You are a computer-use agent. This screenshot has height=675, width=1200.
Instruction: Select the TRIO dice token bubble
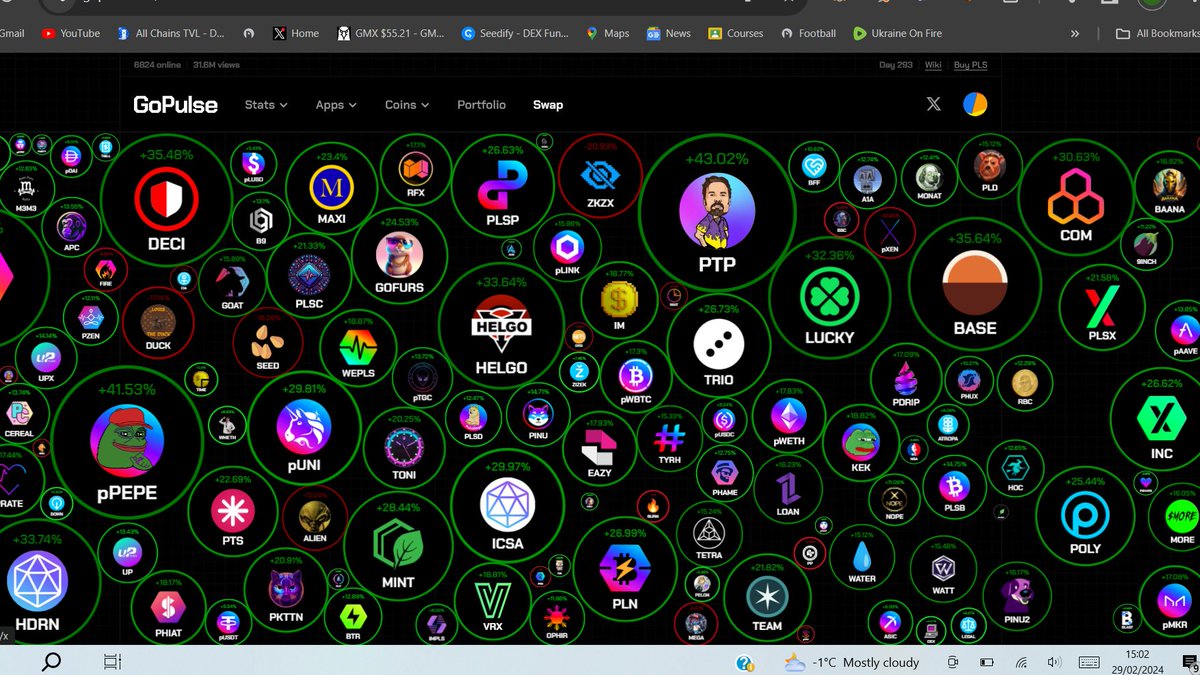pos(718,346)
